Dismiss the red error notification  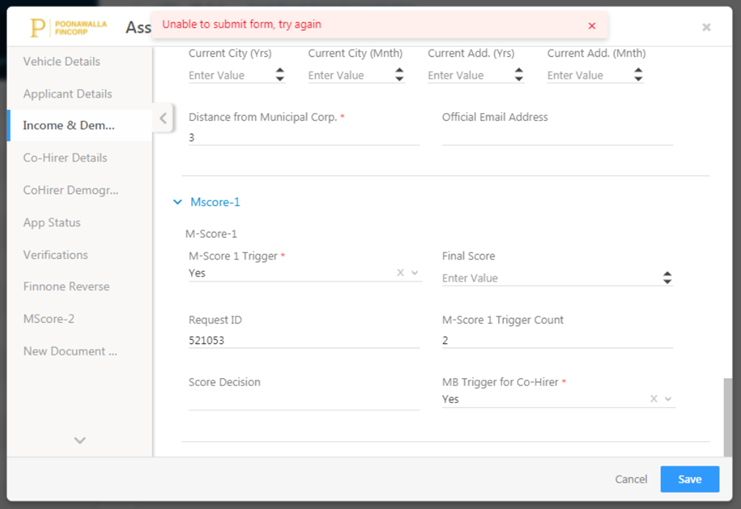coord(591,26)
